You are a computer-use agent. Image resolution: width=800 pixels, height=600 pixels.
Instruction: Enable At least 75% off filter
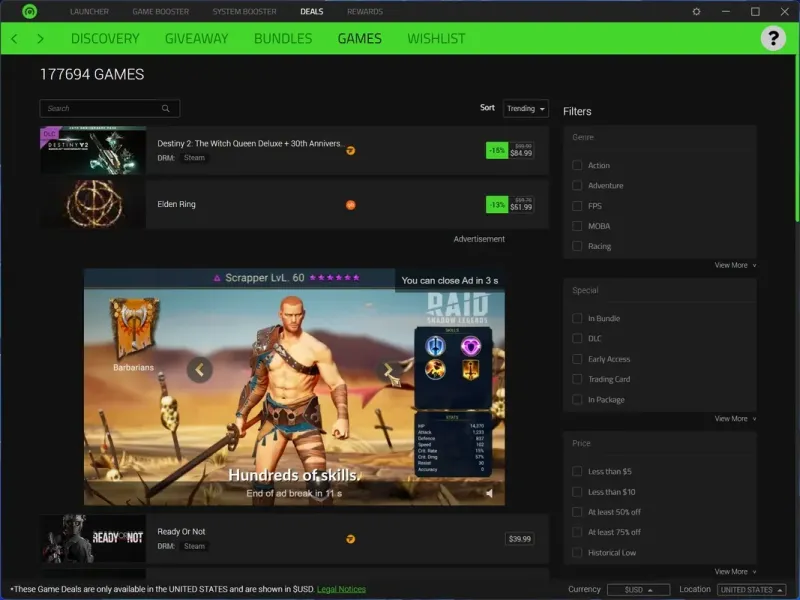[577, 532]
